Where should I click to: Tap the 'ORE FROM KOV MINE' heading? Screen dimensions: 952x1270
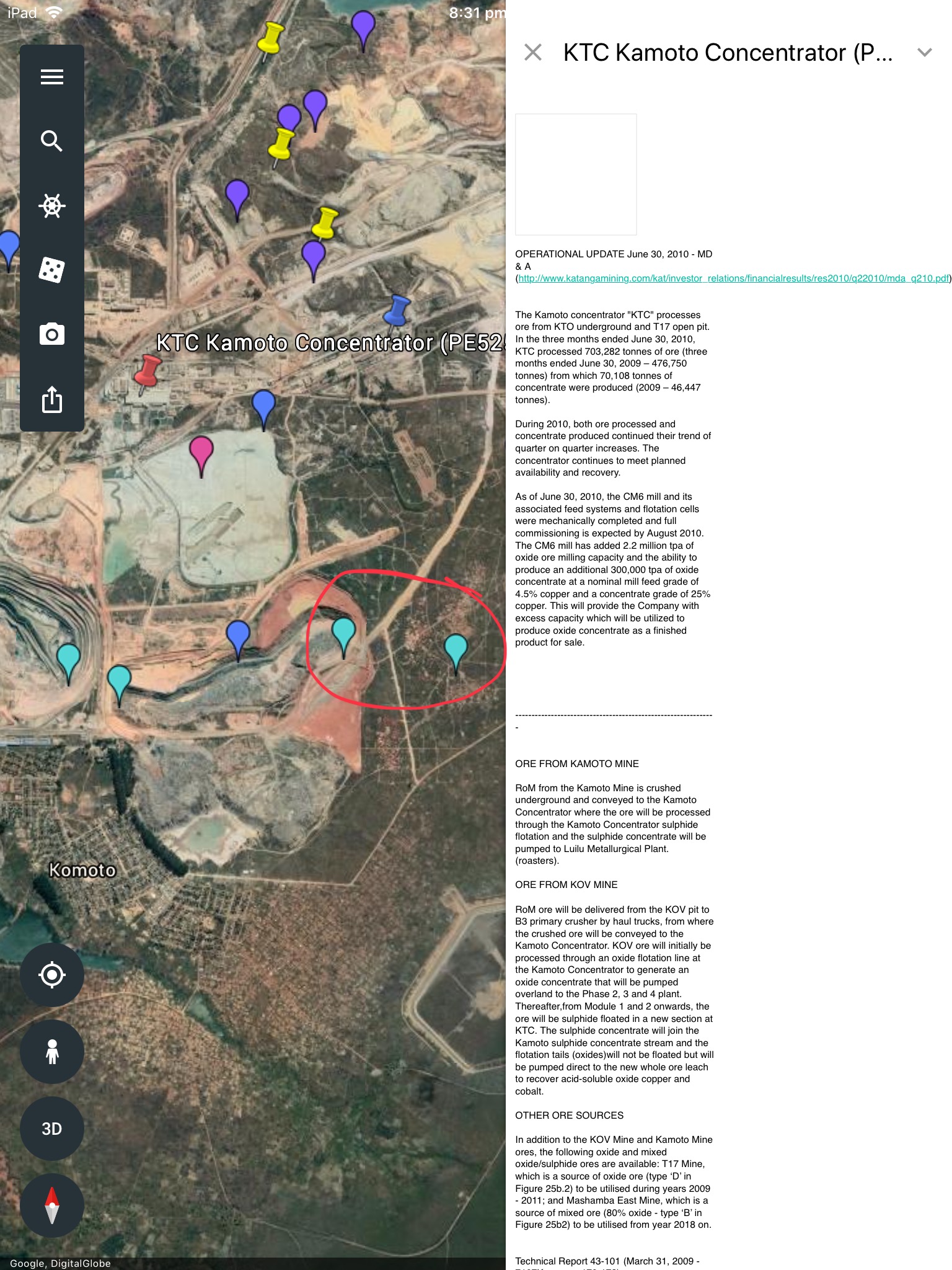(x=566, y=885)
